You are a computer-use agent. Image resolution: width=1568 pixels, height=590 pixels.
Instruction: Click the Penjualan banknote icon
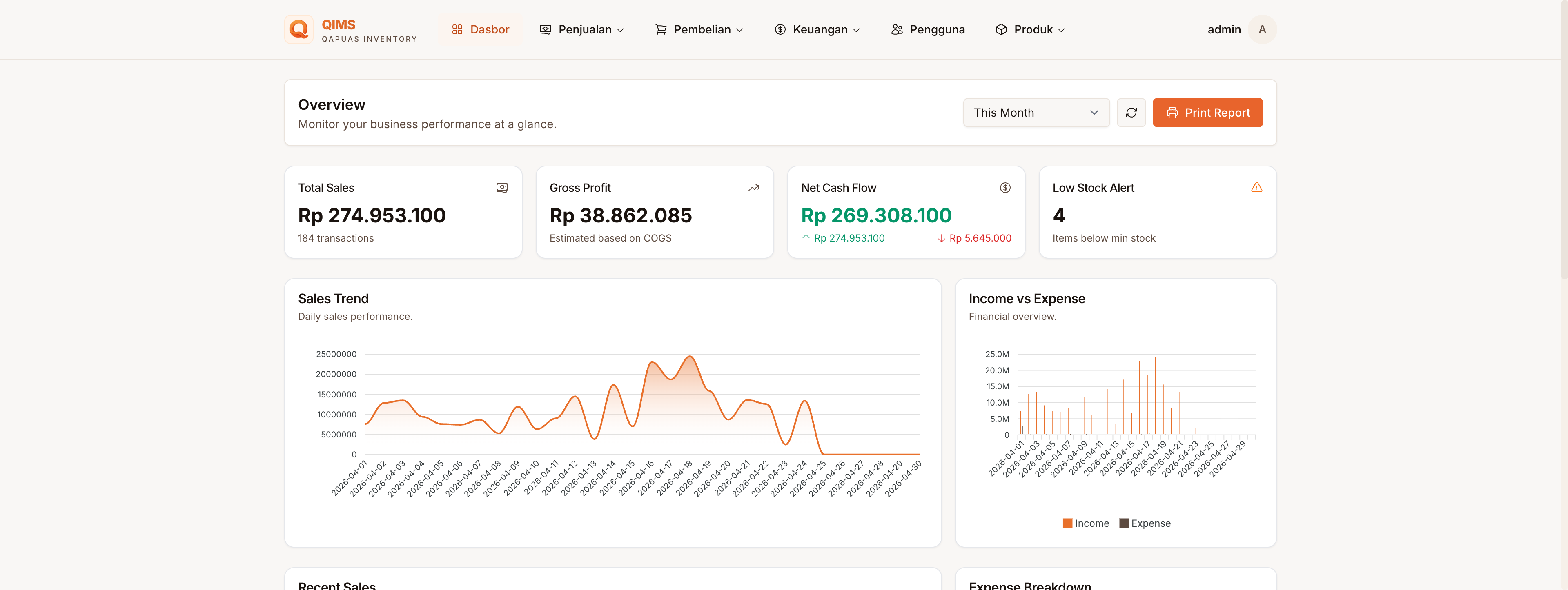click(546, 29)
